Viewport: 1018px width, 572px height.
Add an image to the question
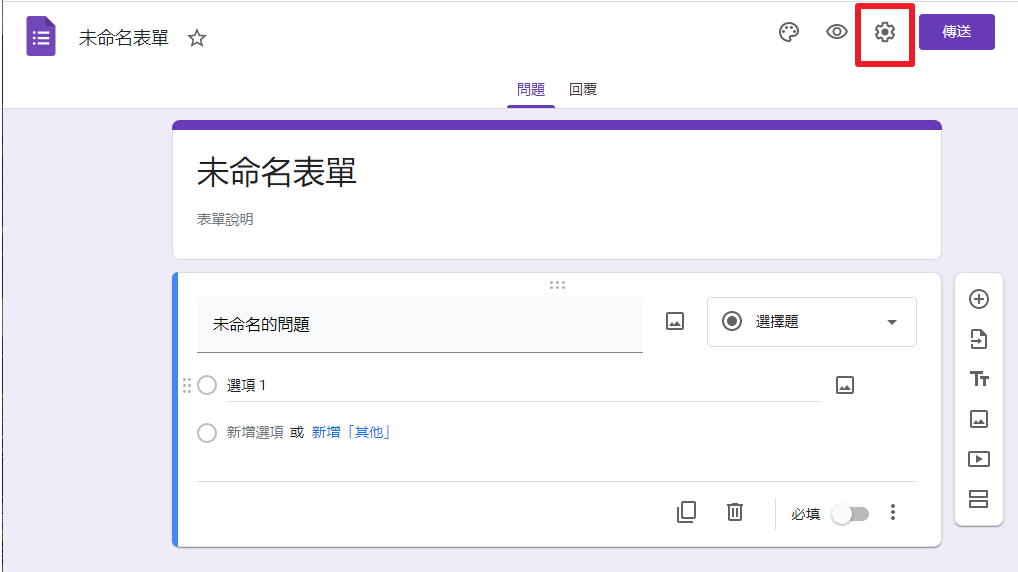675,321
